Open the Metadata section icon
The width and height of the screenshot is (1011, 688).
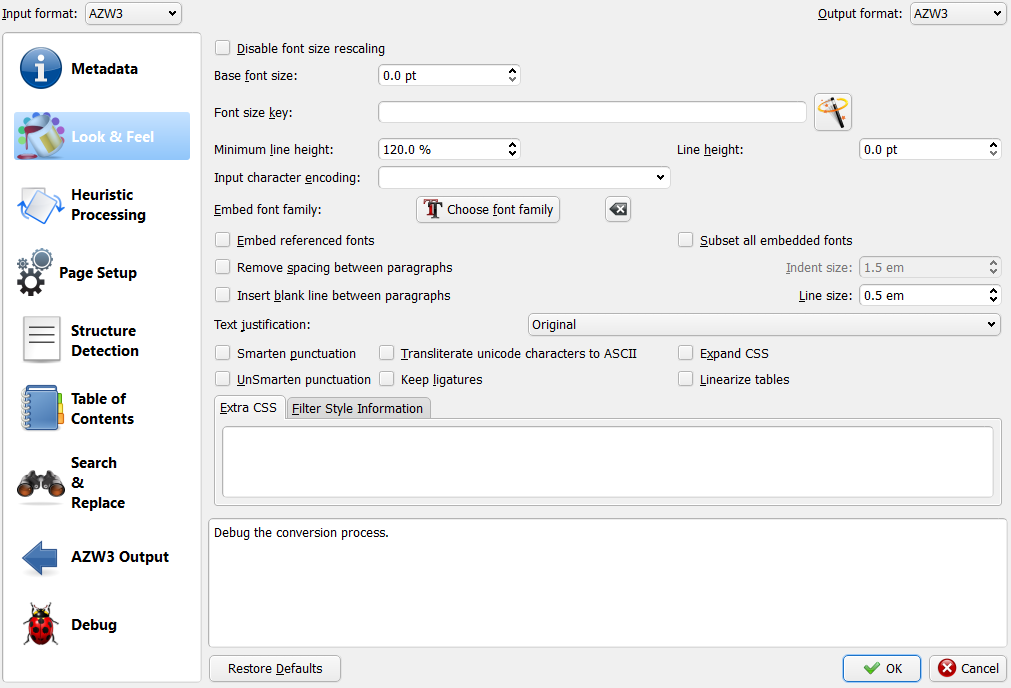click(41, 68)
